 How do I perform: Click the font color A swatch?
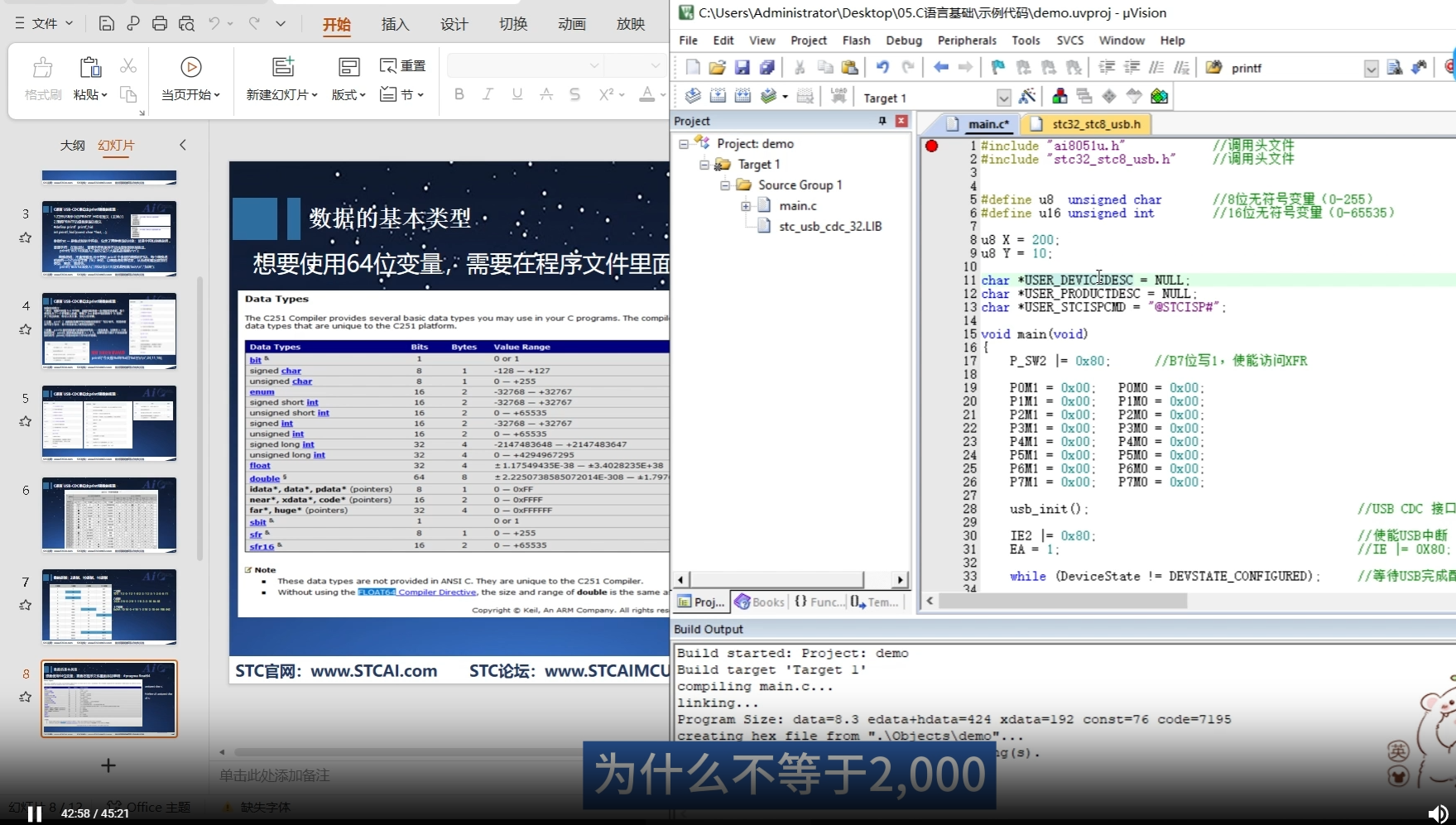click(646, 94)
